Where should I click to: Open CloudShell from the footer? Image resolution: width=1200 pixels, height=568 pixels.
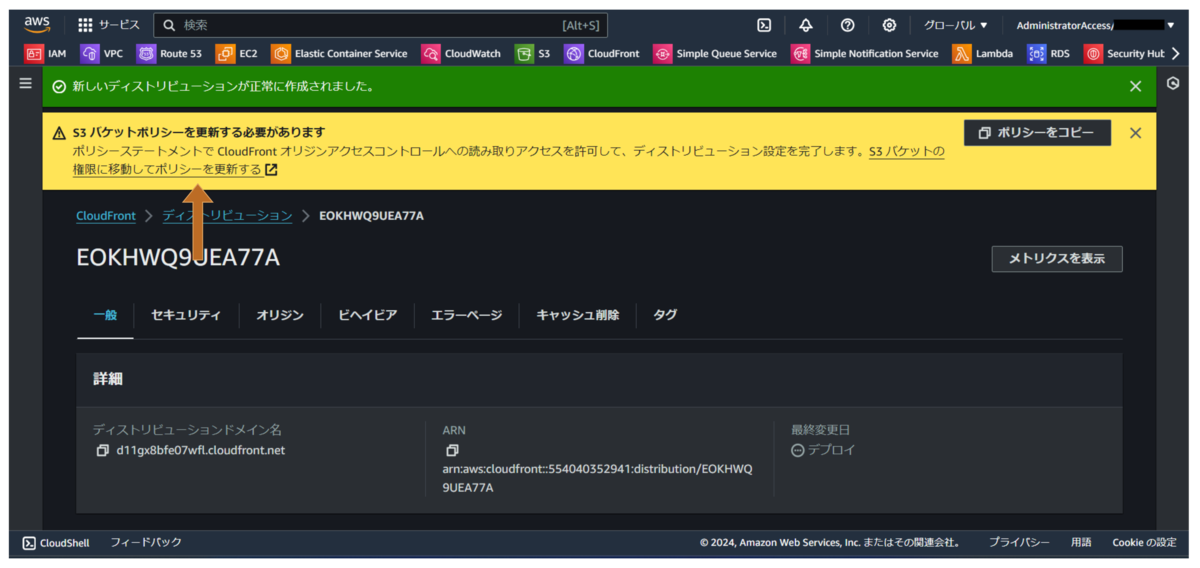[x=56, y=543]
